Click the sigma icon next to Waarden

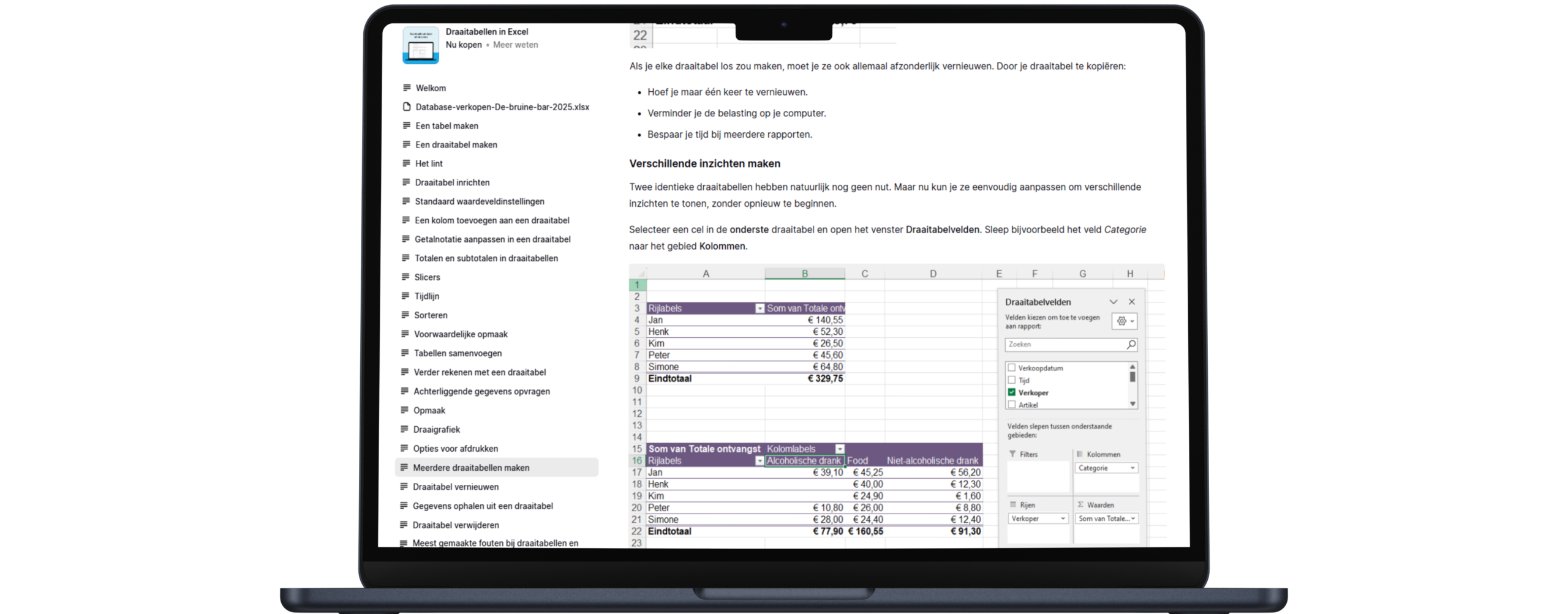(1079, 505)
